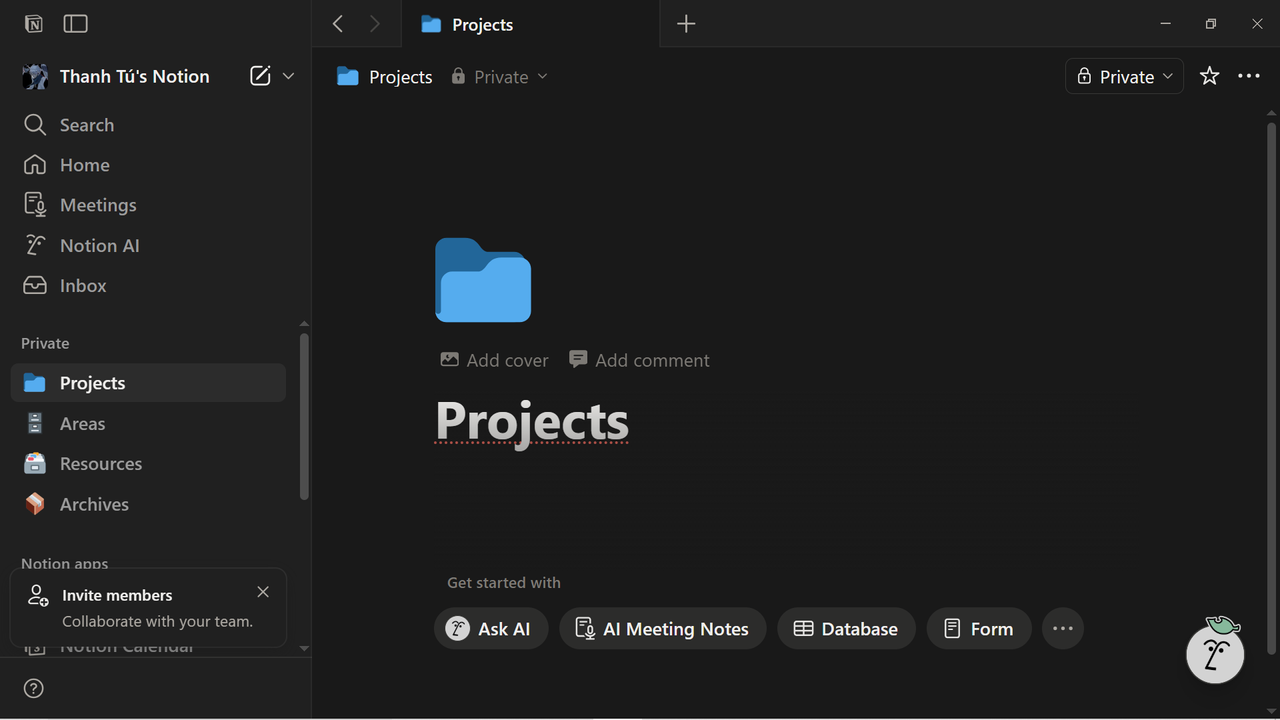Open a new tab with plus button
Image resolution: width=1280 pixels, height=720 pixels.
pyautogui.click(x=686, y=24)
